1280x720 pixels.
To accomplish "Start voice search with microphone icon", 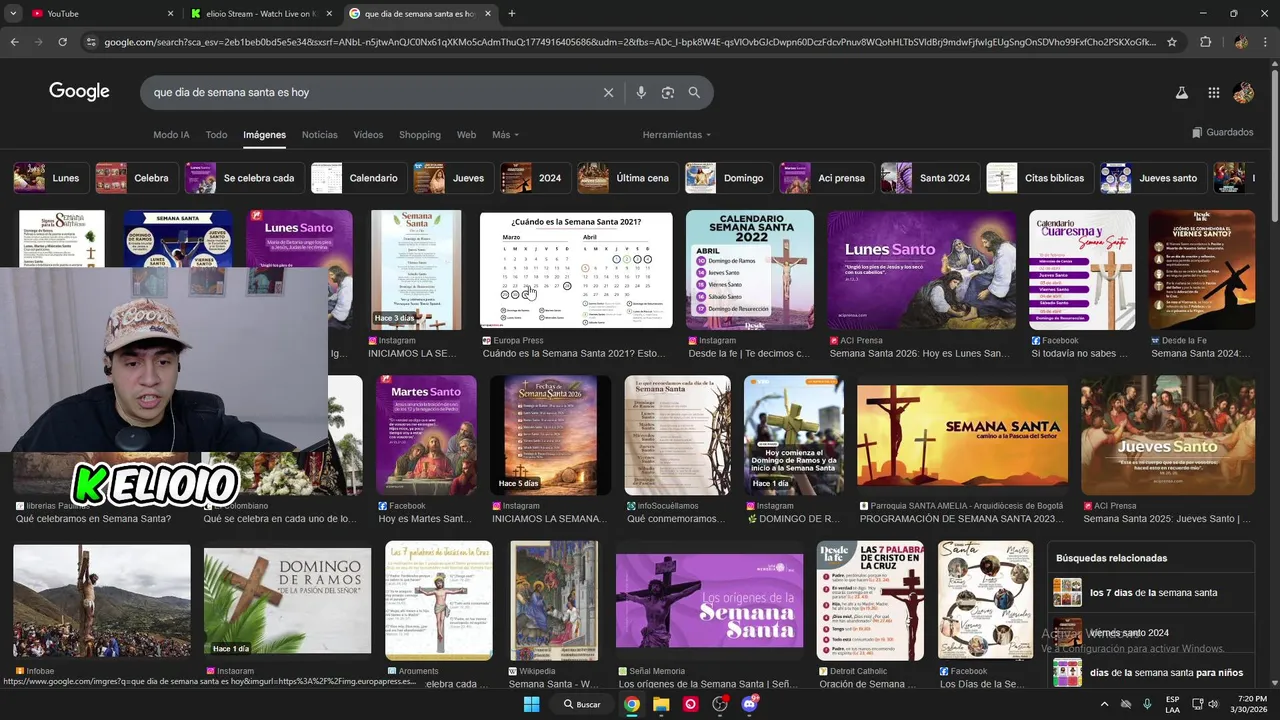I will tap(641, 92).
